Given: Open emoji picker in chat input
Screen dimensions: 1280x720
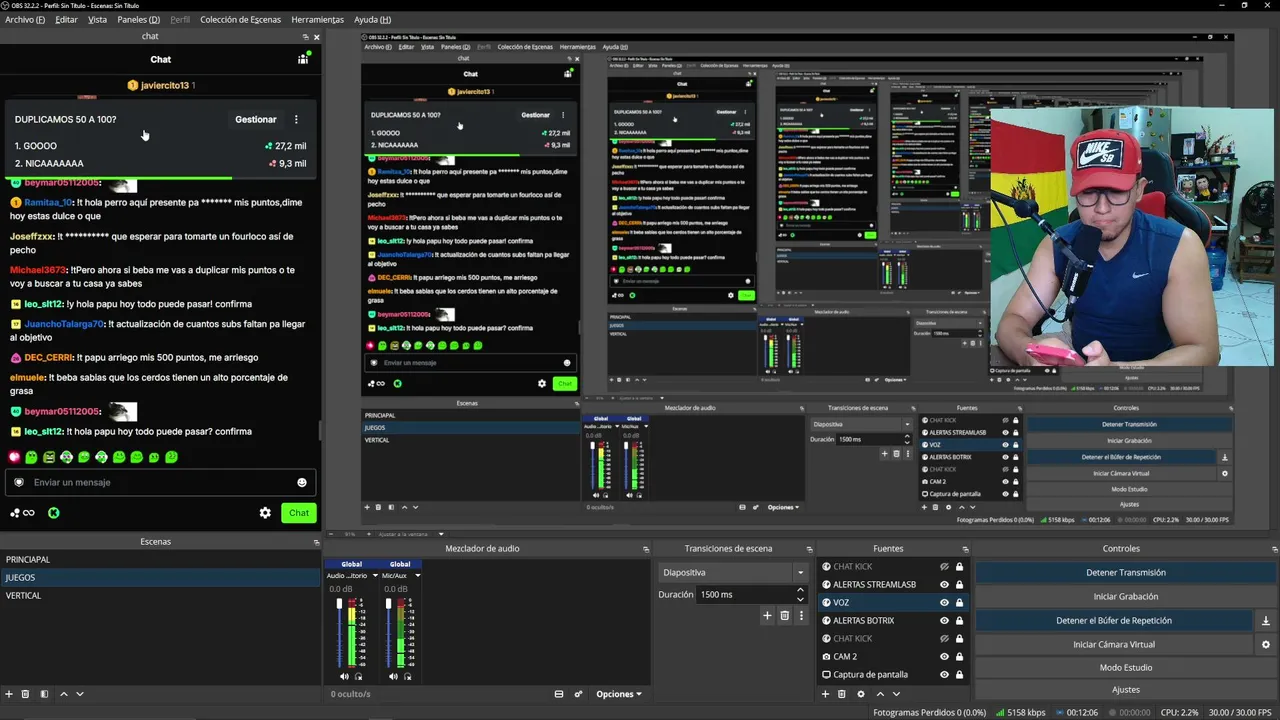Looking at the screenshot, I should tap(302, 483).
